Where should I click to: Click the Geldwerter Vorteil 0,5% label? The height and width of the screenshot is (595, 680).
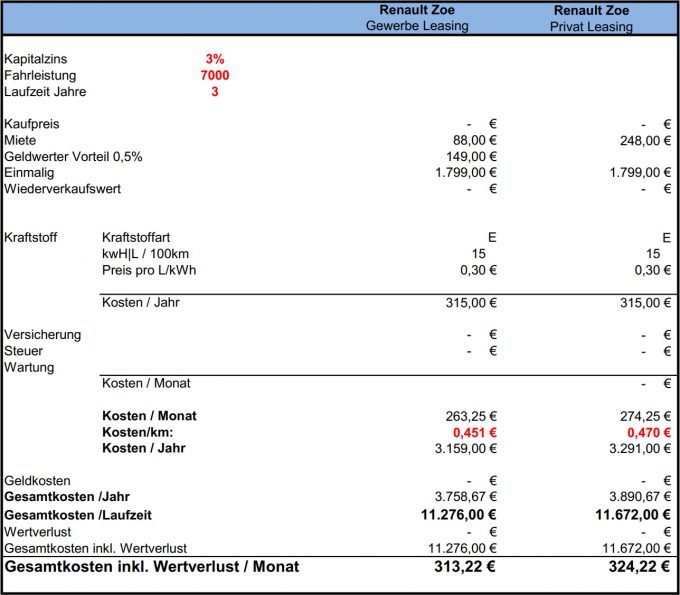click(73, 157)
